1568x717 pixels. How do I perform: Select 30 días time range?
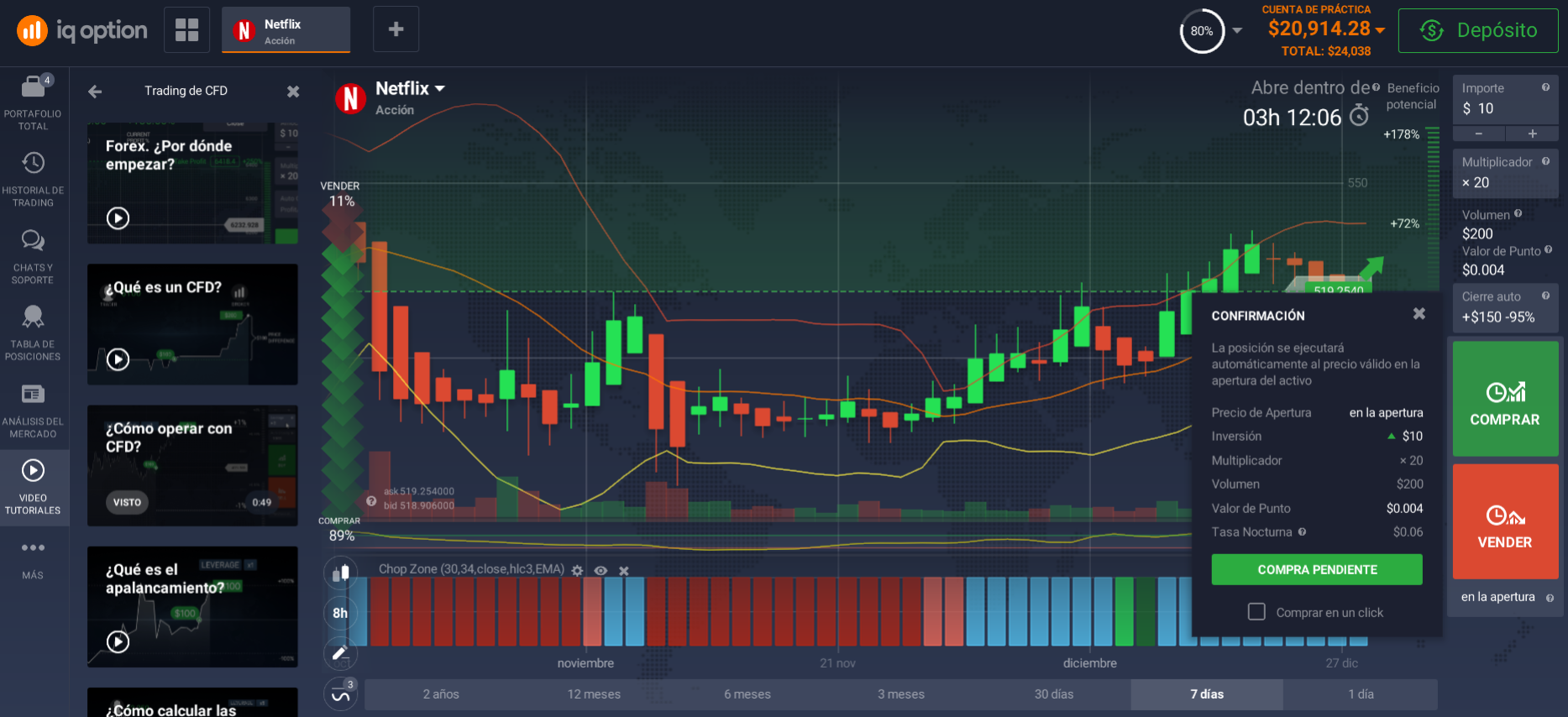coord(1054,694)
